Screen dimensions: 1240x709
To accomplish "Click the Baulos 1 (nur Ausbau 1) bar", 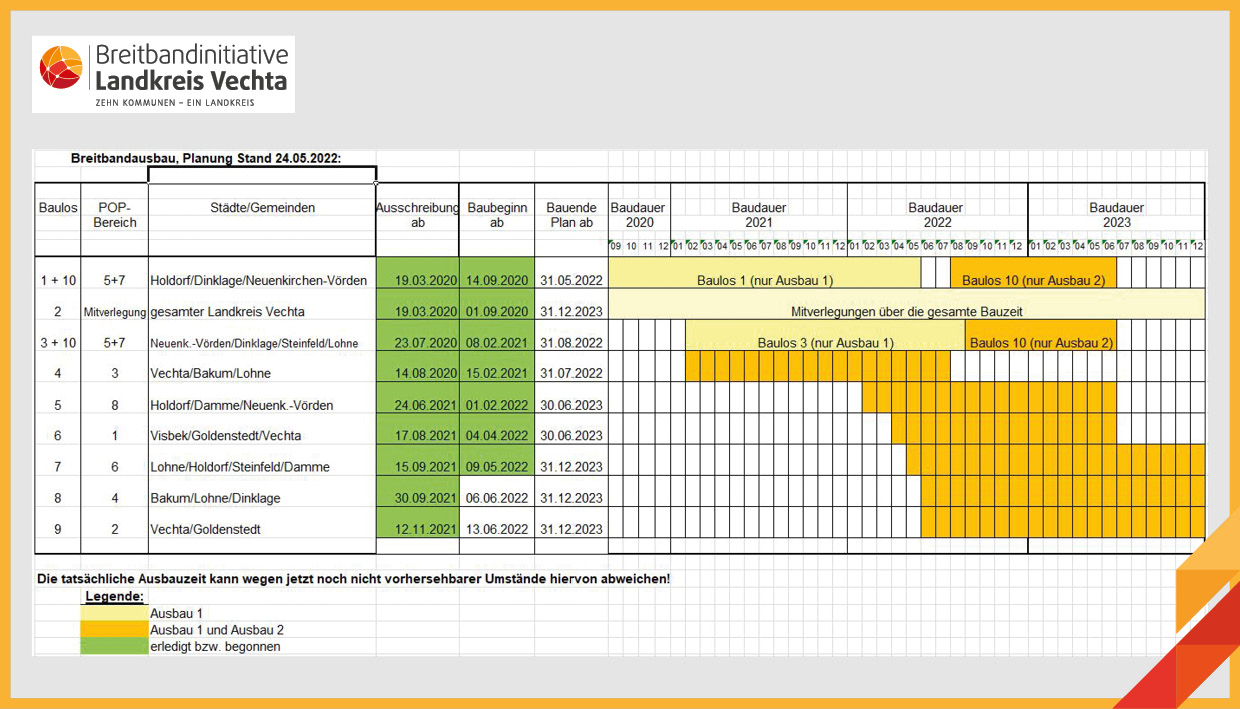I will [764, 281].
